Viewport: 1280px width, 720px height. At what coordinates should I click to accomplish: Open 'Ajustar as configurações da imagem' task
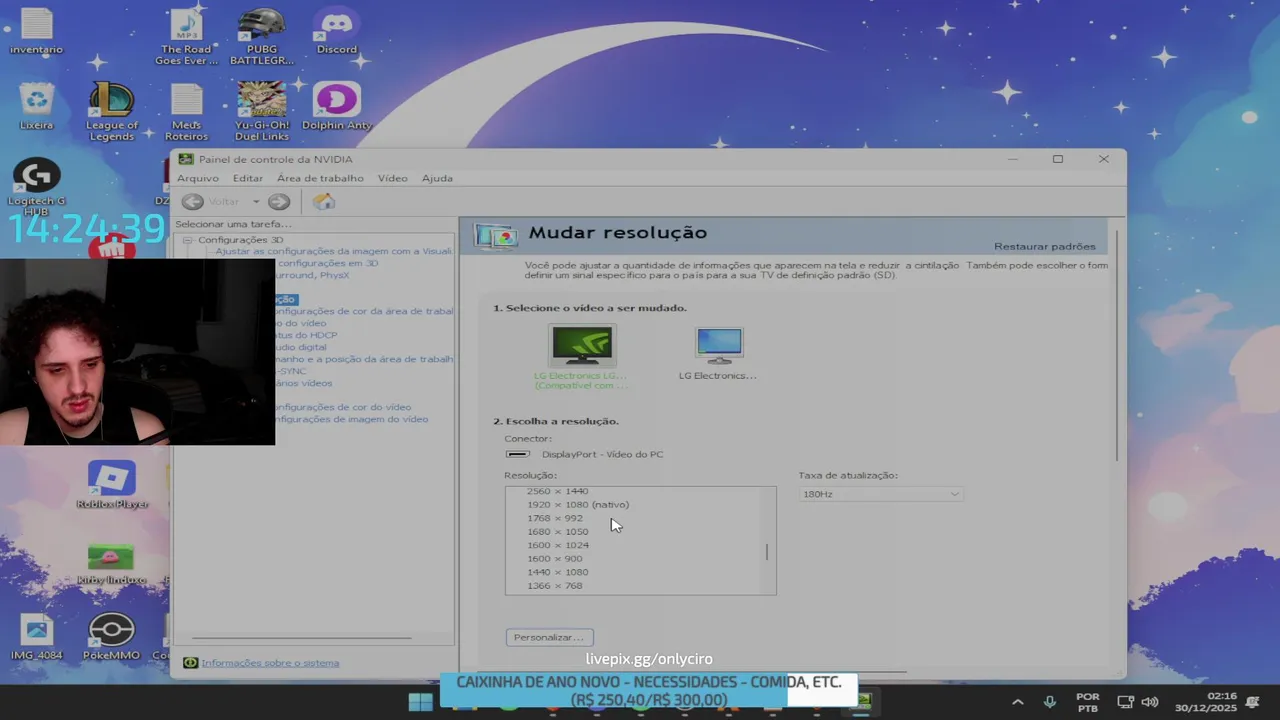(333, 251)
